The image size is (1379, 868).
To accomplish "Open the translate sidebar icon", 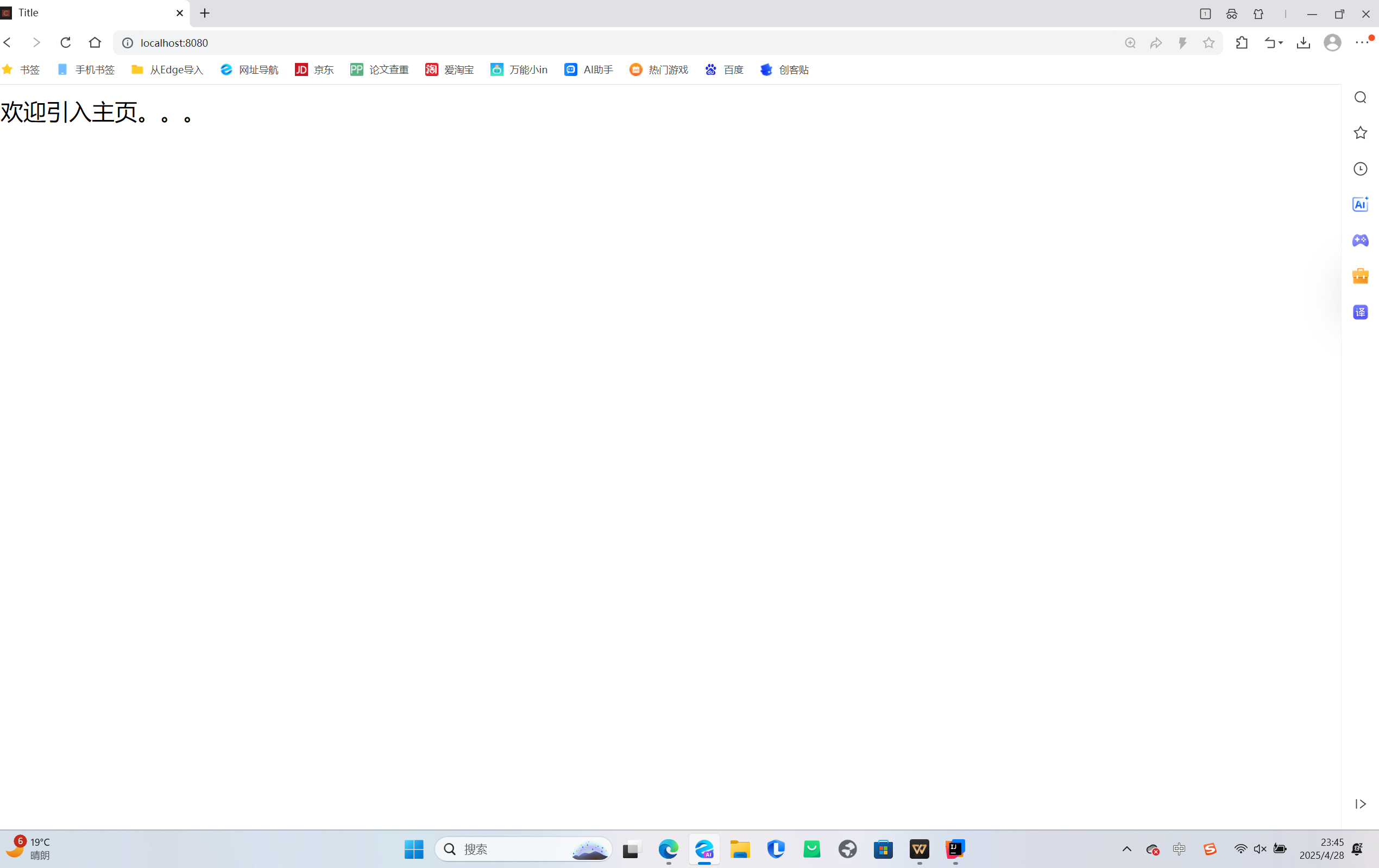I will click(1360, 312).
